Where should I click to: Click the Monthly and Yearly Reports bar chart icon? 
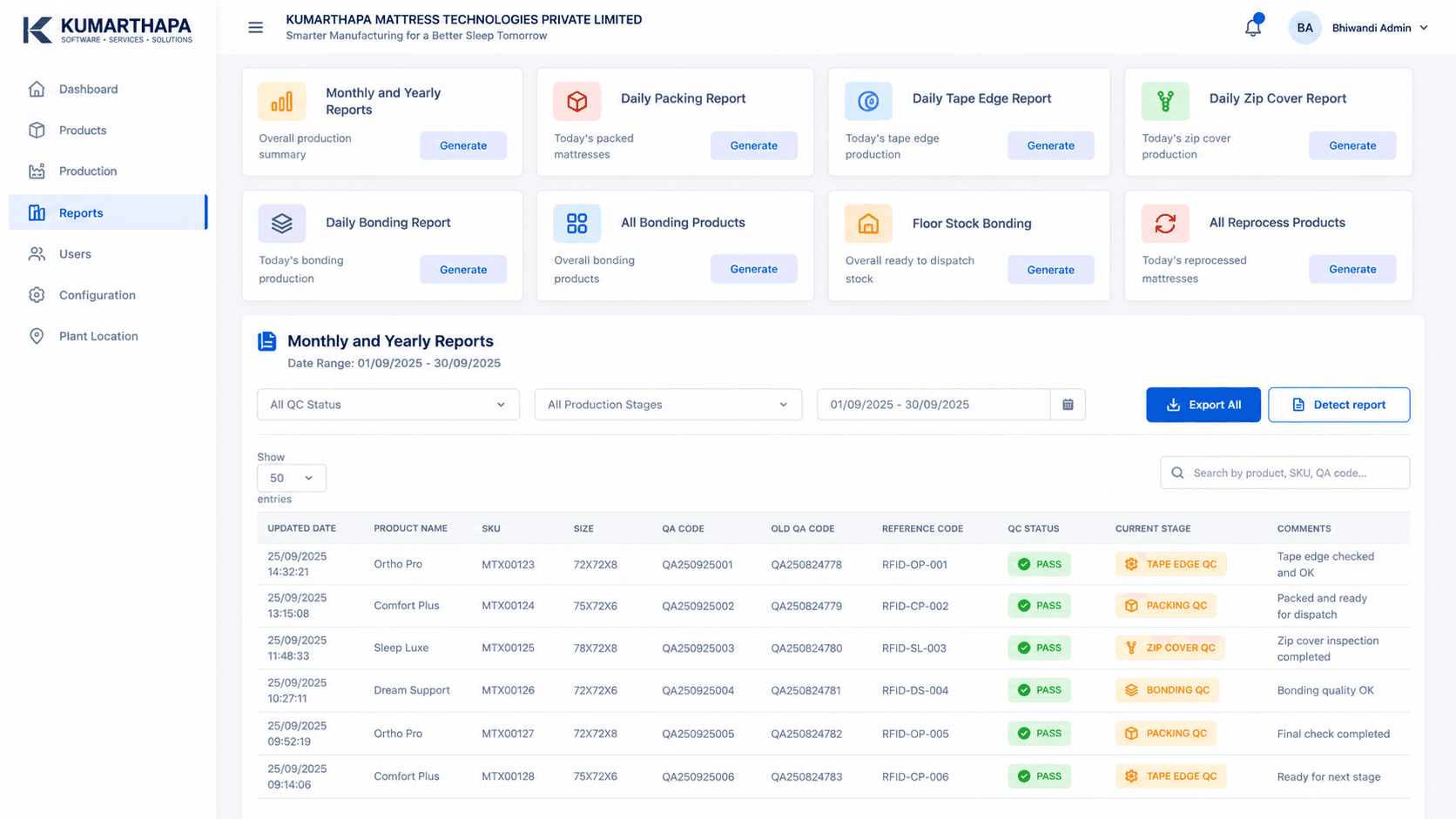pyautogui.click(x=281, y=102)
